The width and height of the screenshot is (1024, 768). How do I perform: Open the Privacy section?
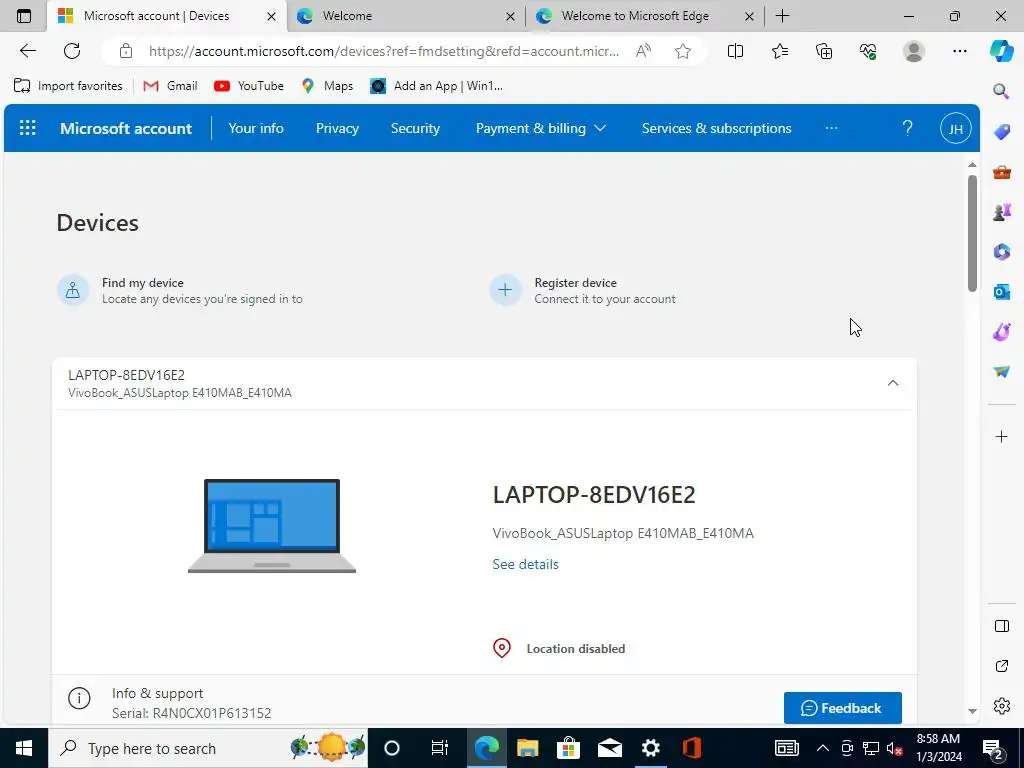[337, 128]
